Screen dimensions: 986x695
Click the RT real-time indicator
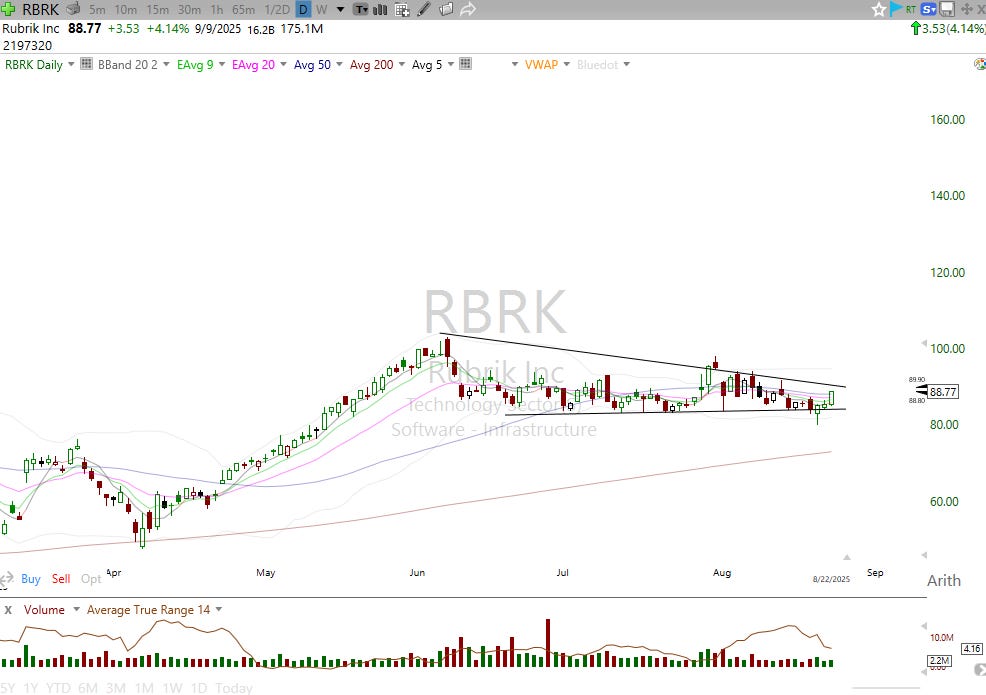coord(911,9)
